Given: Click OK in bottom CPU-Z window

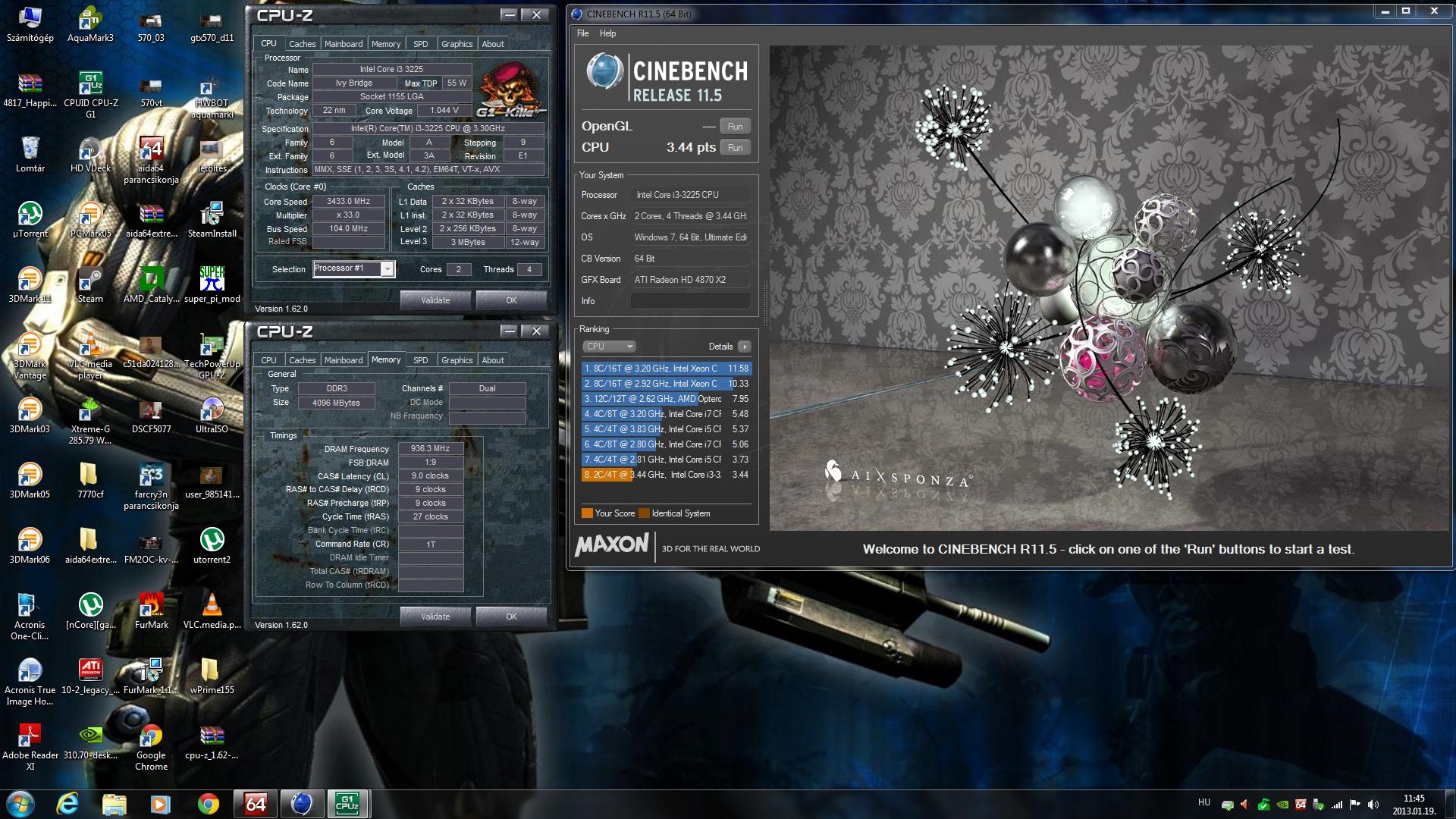Looking at the screenshot, I should [511, 617].
